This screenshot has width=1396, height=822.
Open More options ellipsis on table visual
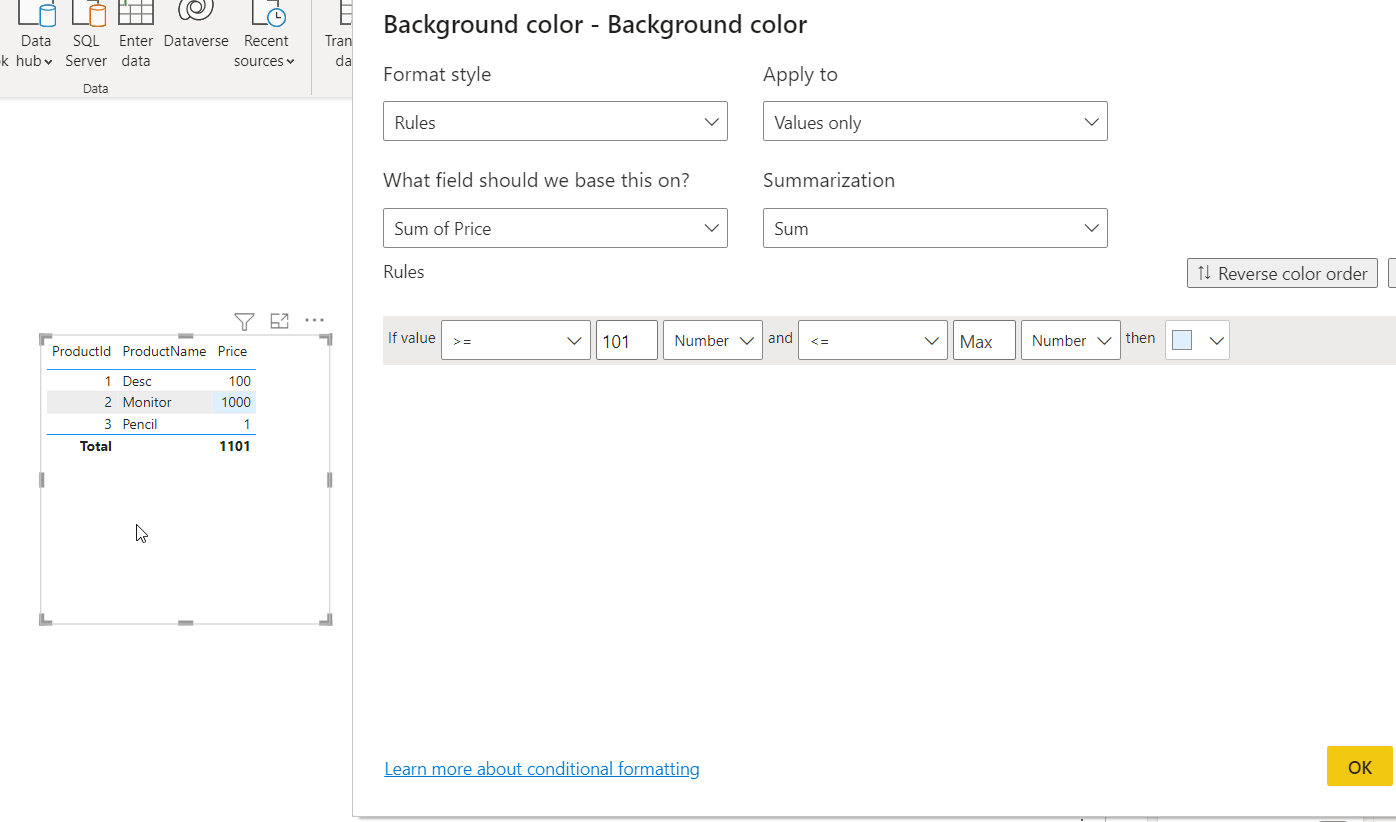[x=315, y=321]
